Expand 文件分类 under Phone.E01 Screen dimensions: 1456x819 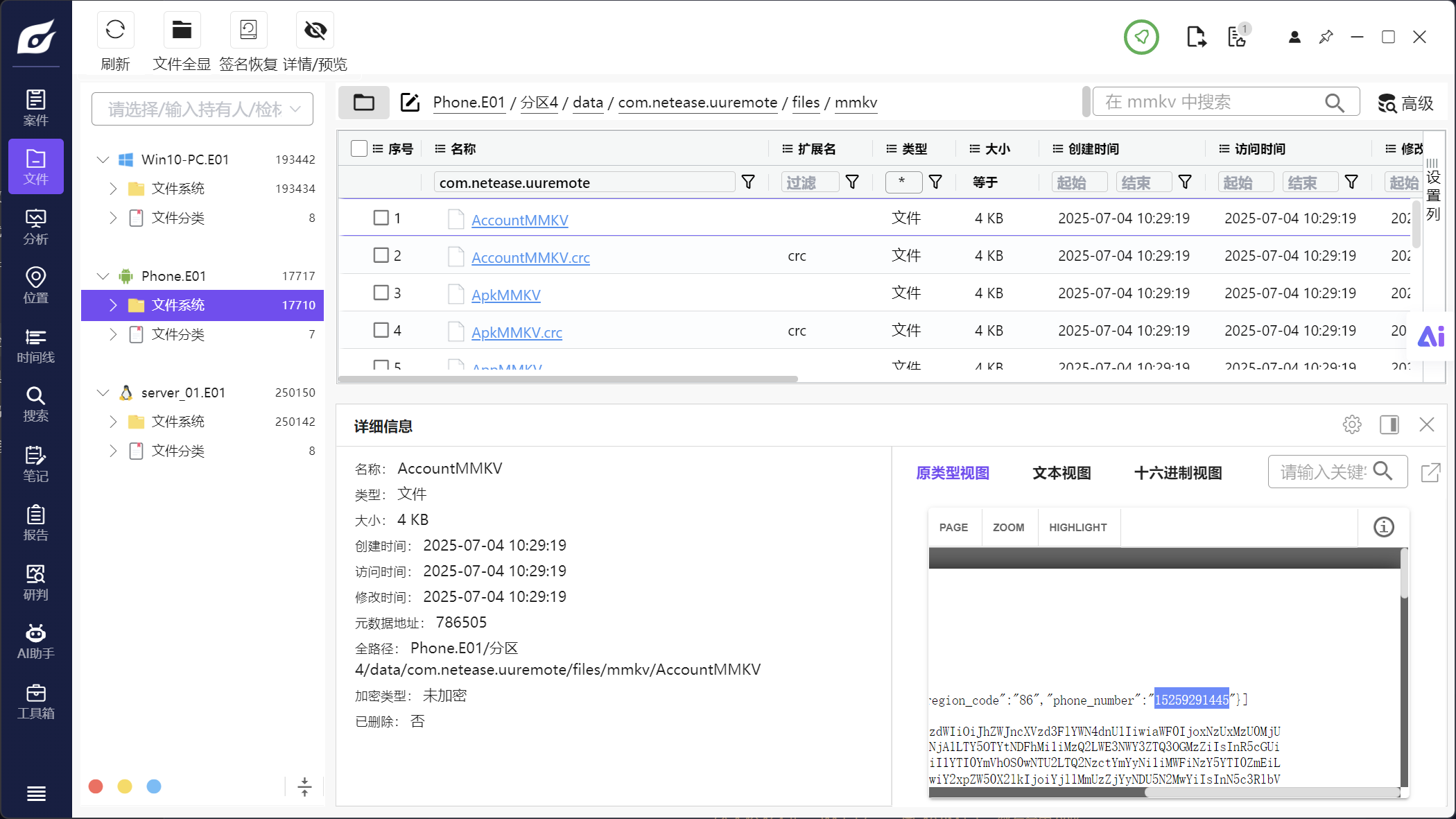coord(113,334)
